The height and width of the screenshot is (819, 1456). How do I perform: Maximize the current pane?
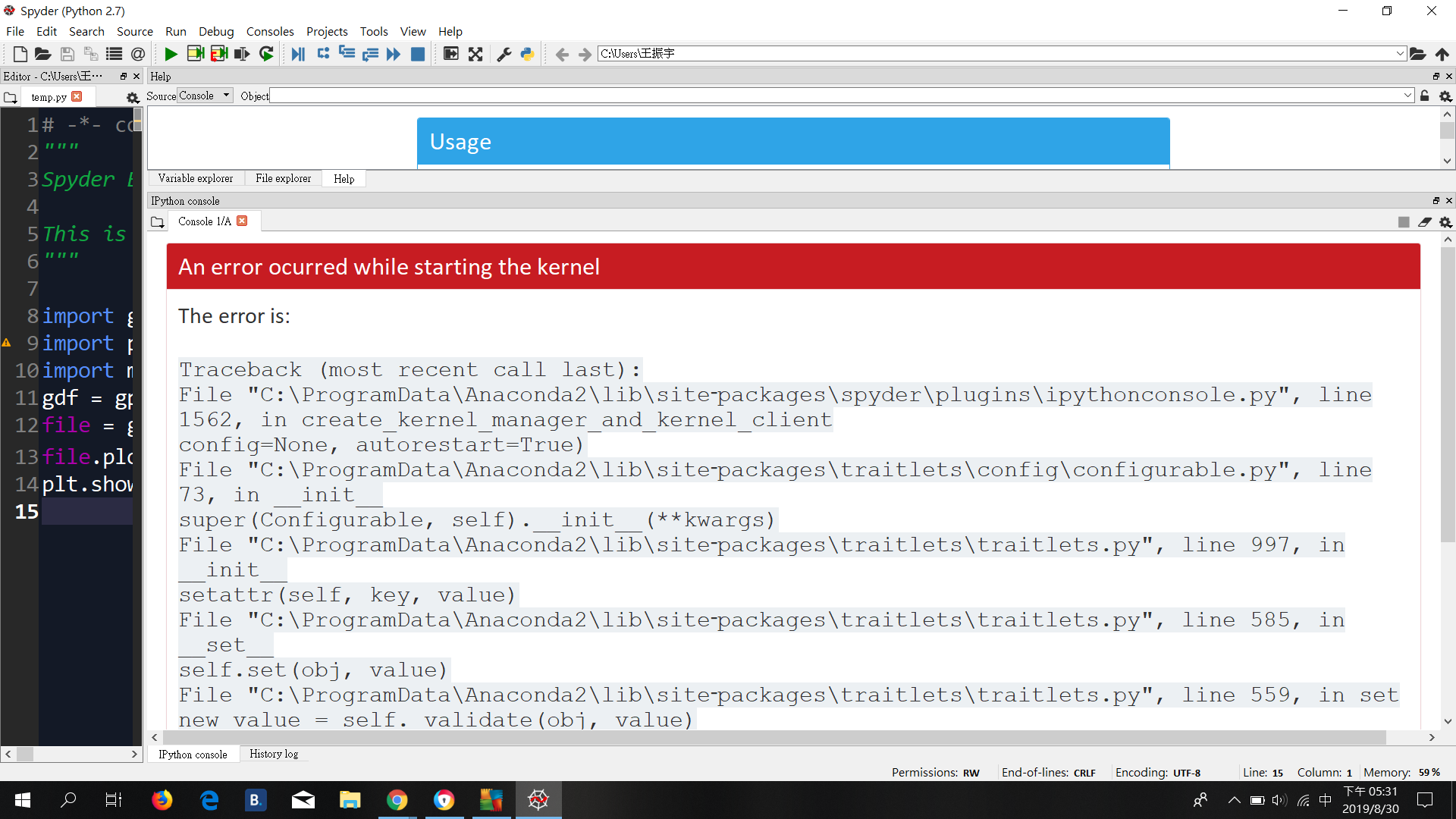click(450, 54)
